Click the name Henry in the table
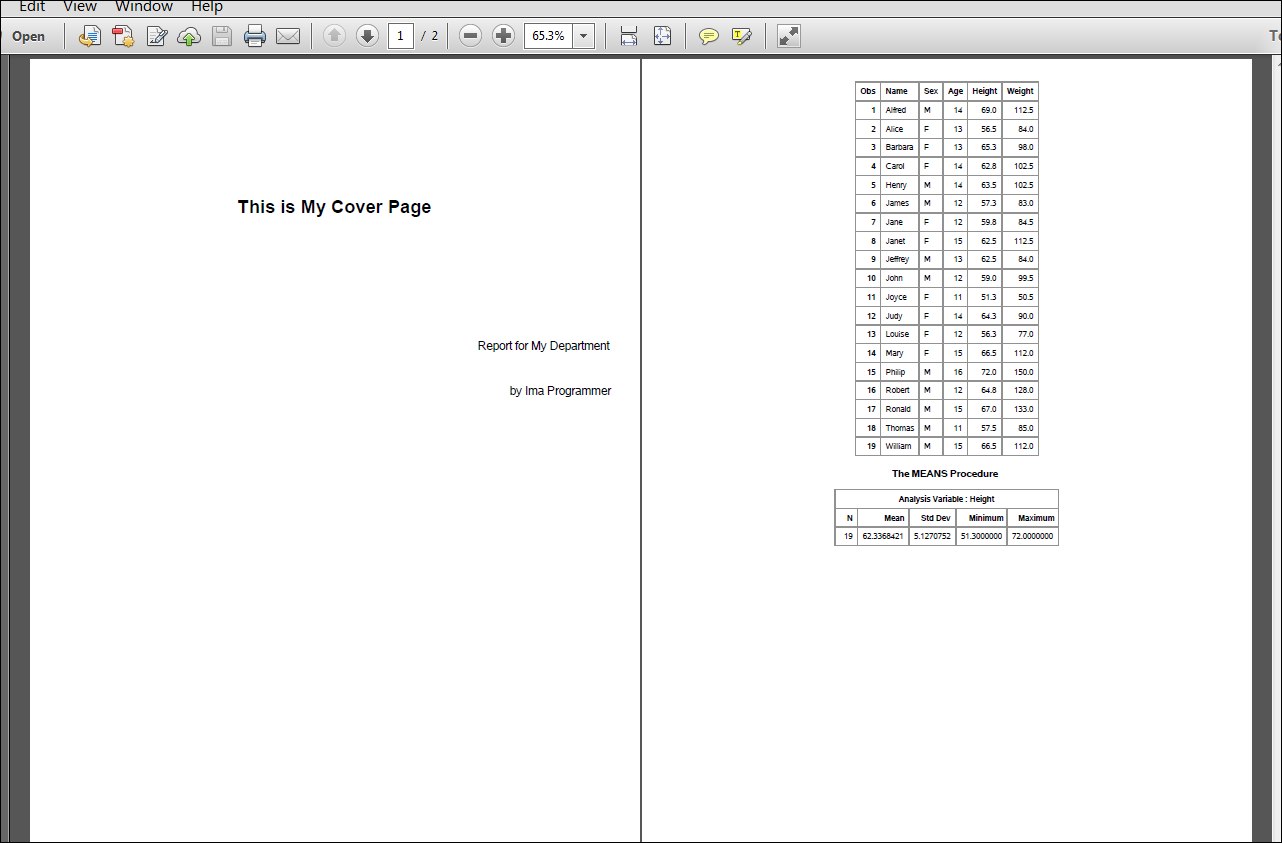 896,185
